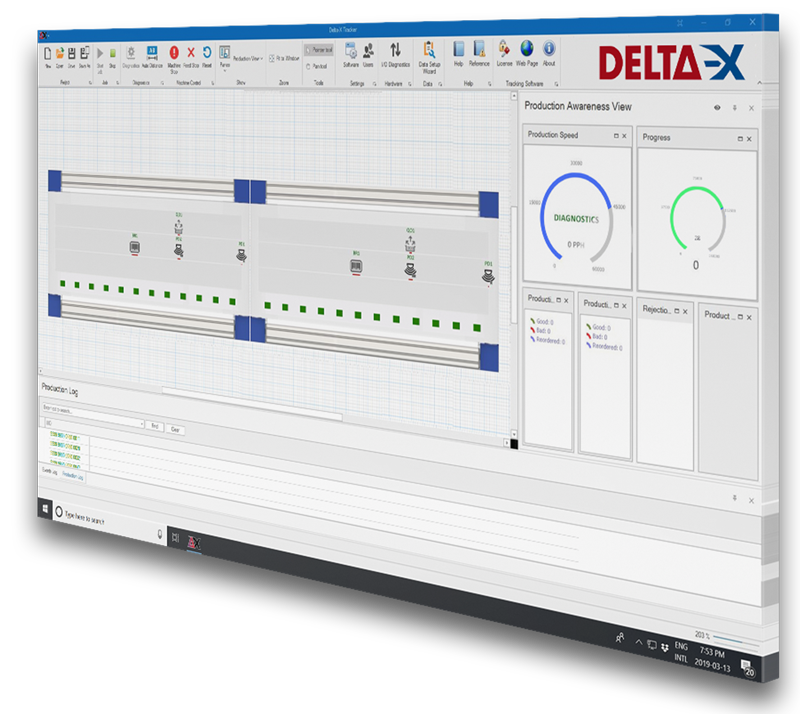
Task: Open the Production View dropdown
Action: [248, 59]
